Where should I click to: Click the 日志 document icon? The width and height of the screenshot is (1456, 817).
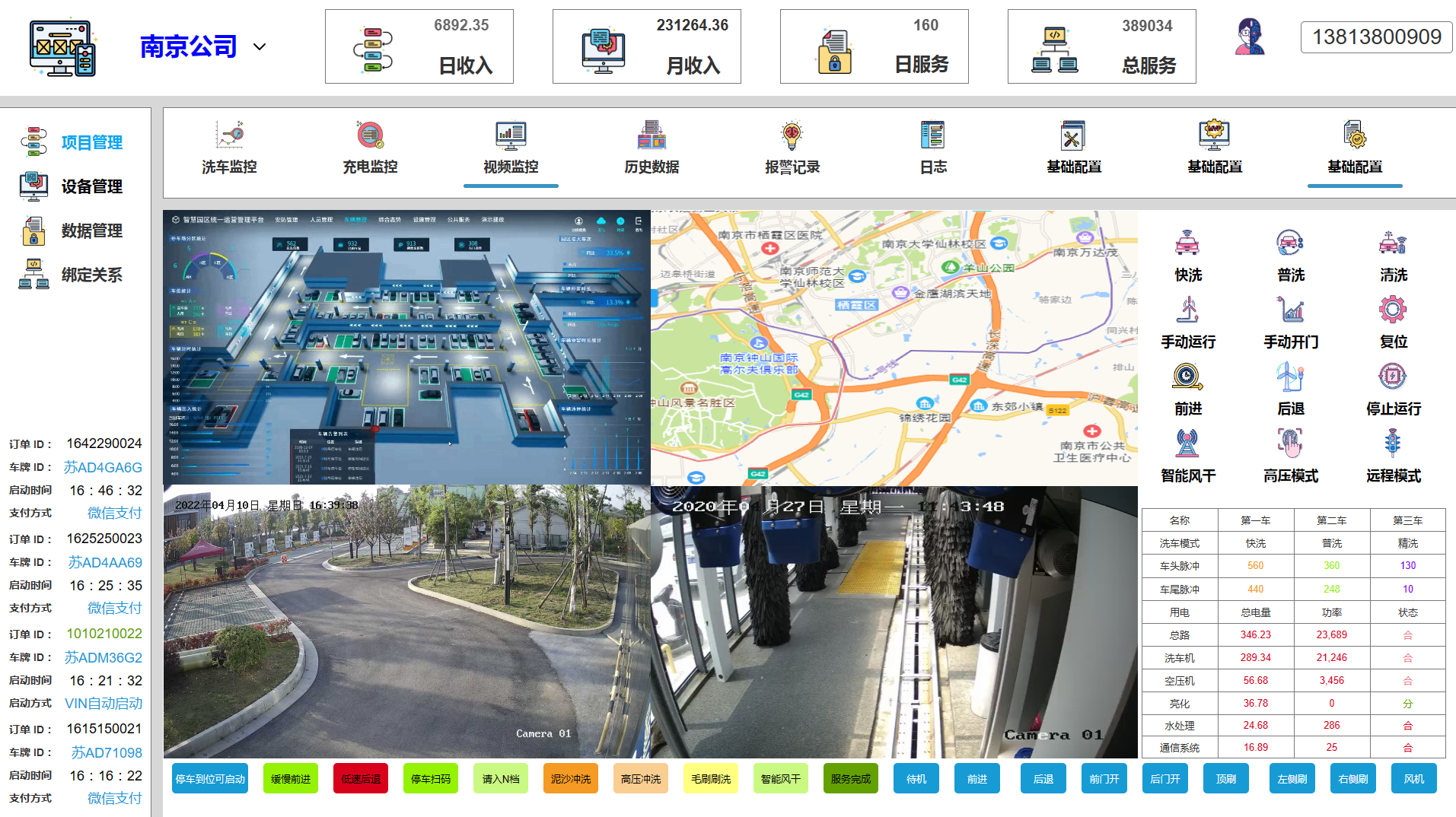click(932, 135)
